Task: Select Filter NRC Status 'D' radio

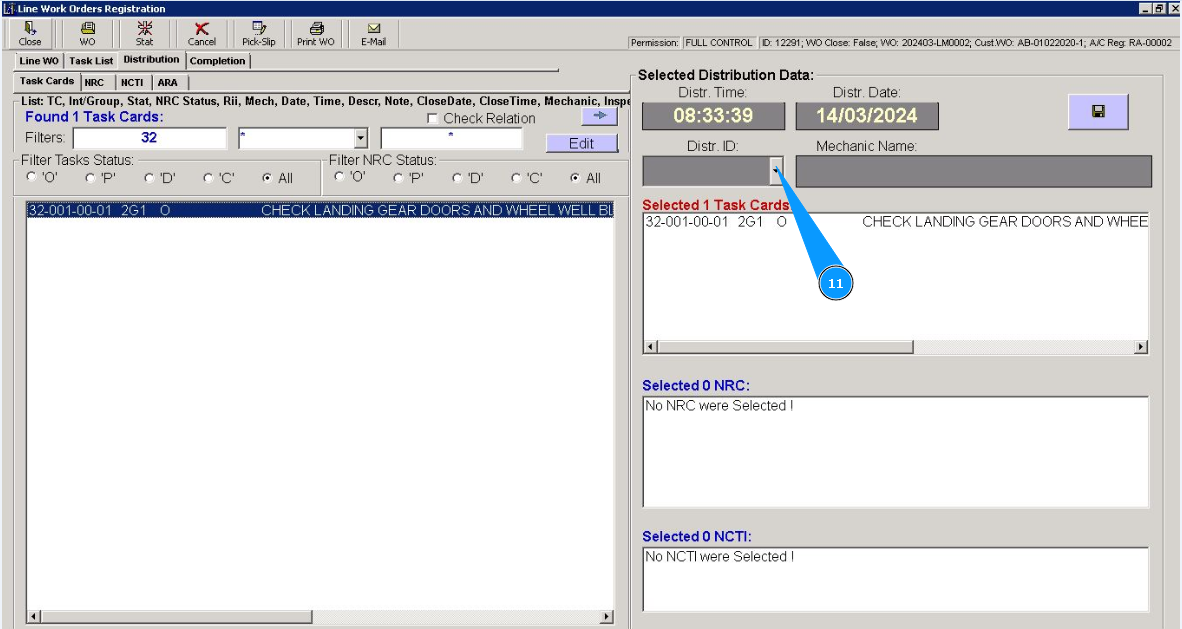Action: coord(457,178)
